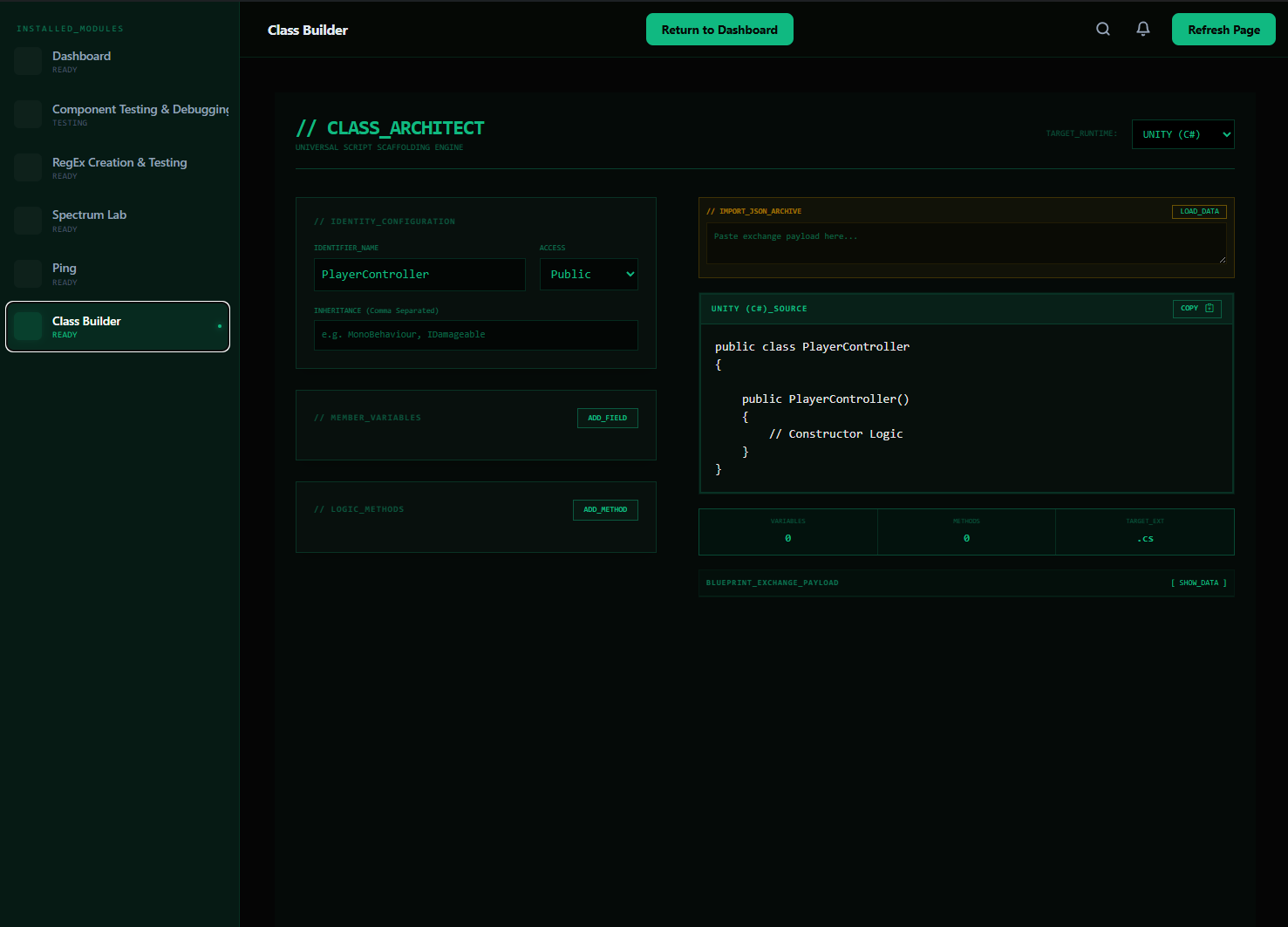Screen dimensions: 1288x927
Task: Click Return to Dashboard button
Action: [x=719, y=30]
